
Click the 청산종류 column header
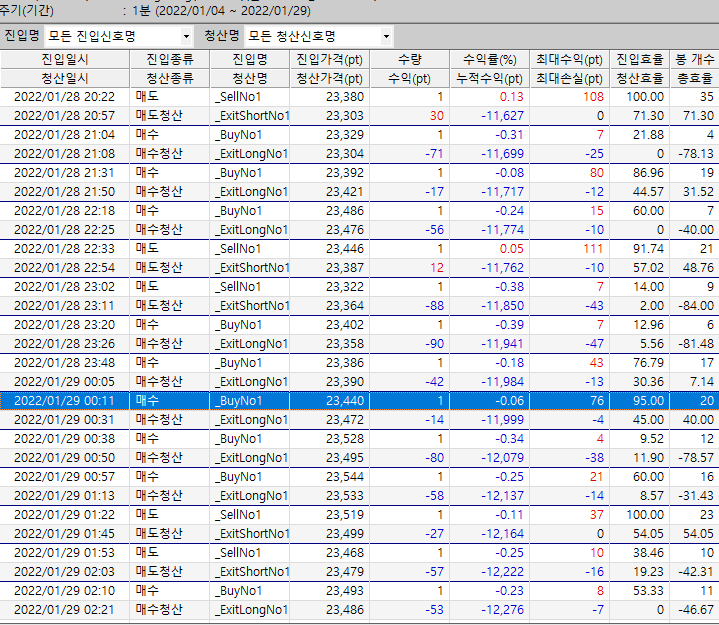coord(169,78)
